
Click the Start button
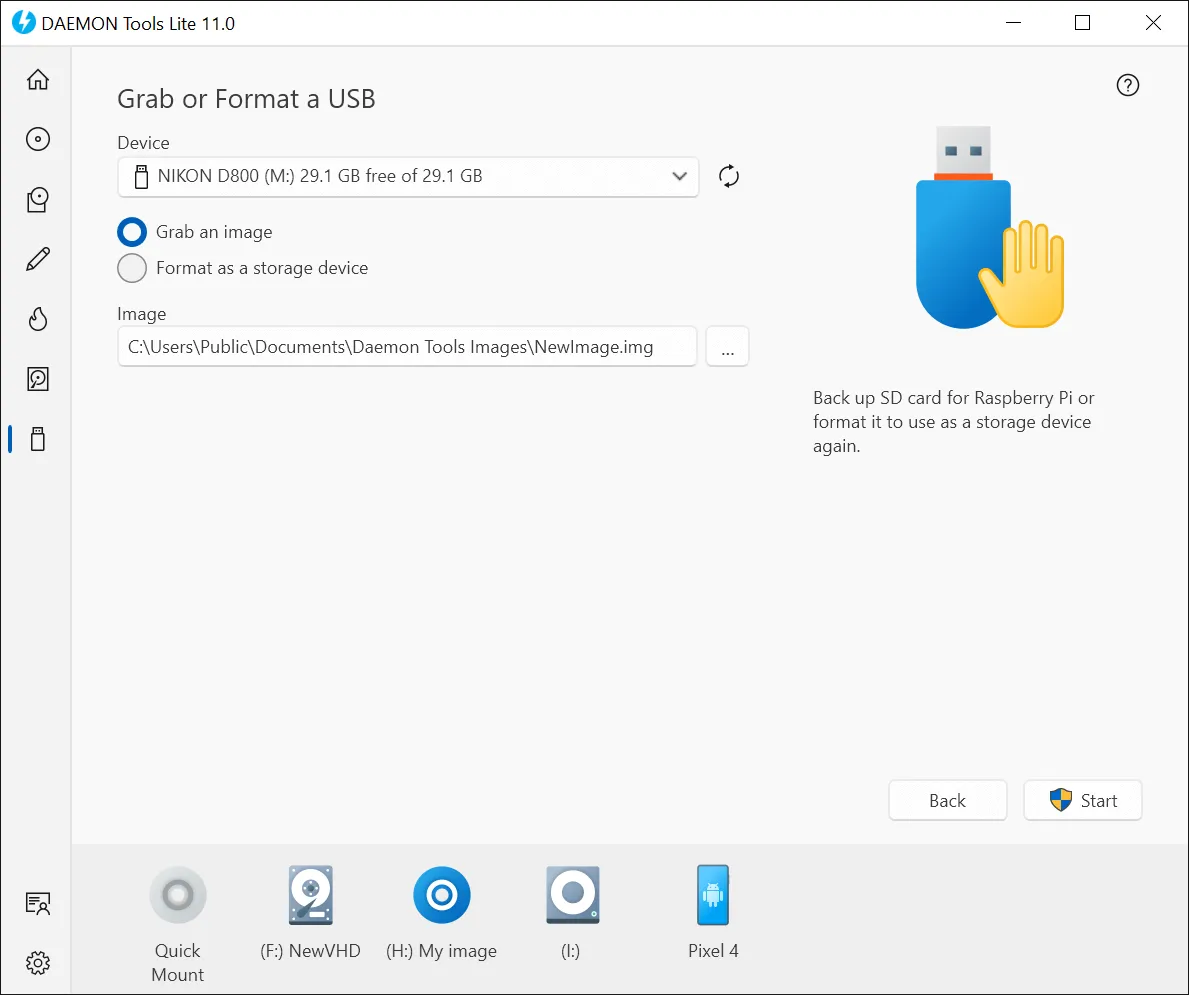(1083, 800)
